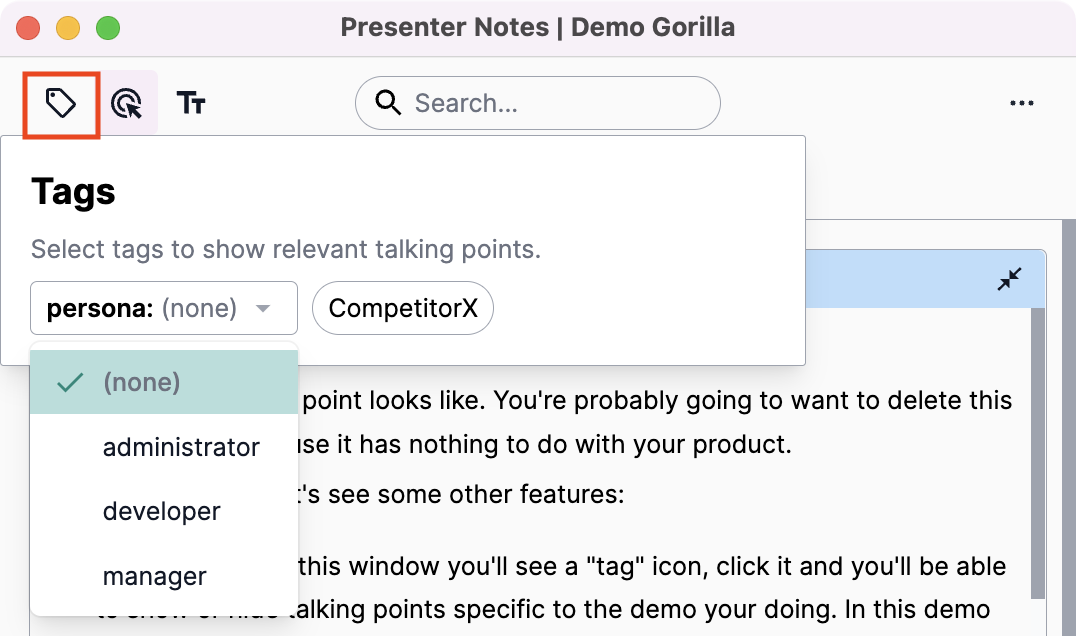Maximize the window with green button
The width and height of the screenshot is (1076, 636).
coord(108,28)
